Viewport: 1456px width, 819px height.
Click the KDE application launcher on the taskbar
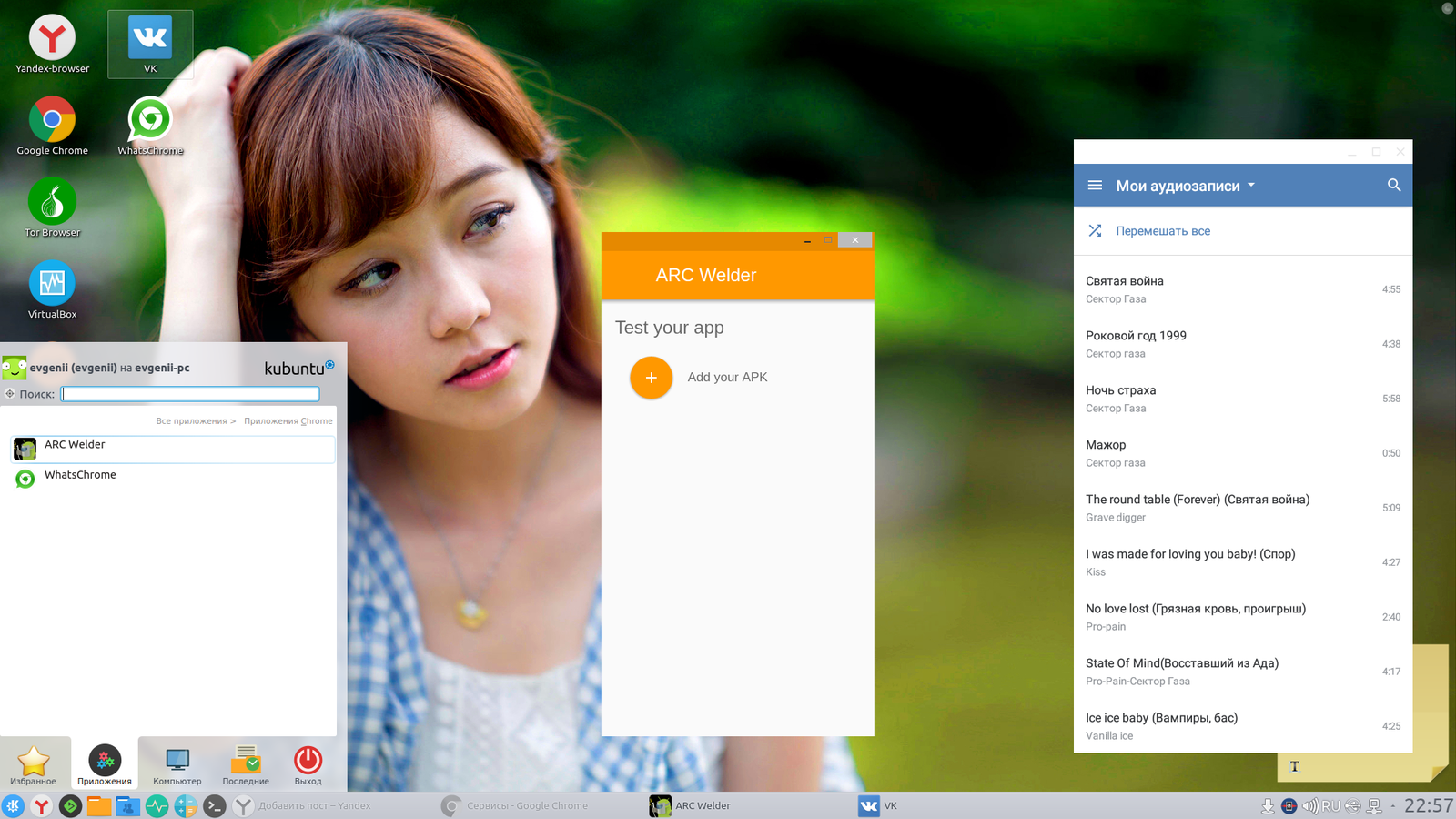click(x=13, y=805)
